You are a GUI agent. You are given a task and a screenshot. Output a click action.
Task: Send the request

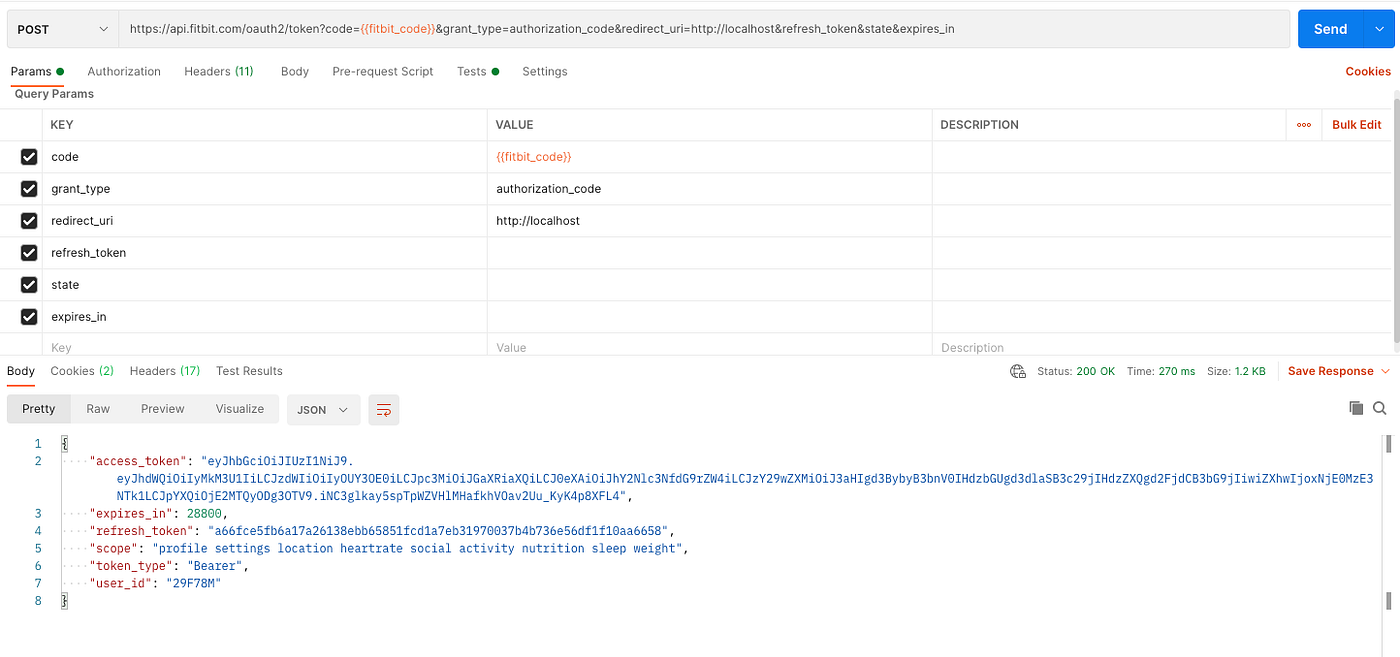(1330, 28)
